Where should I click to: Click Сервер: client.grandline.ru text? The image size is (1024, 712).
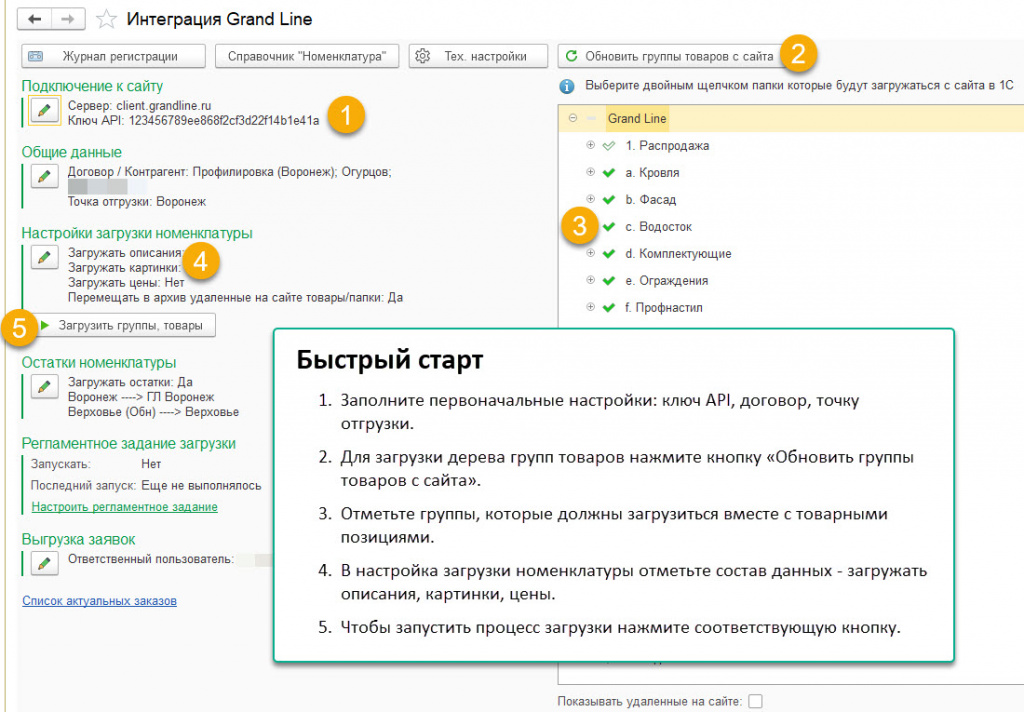pos(140,106)
